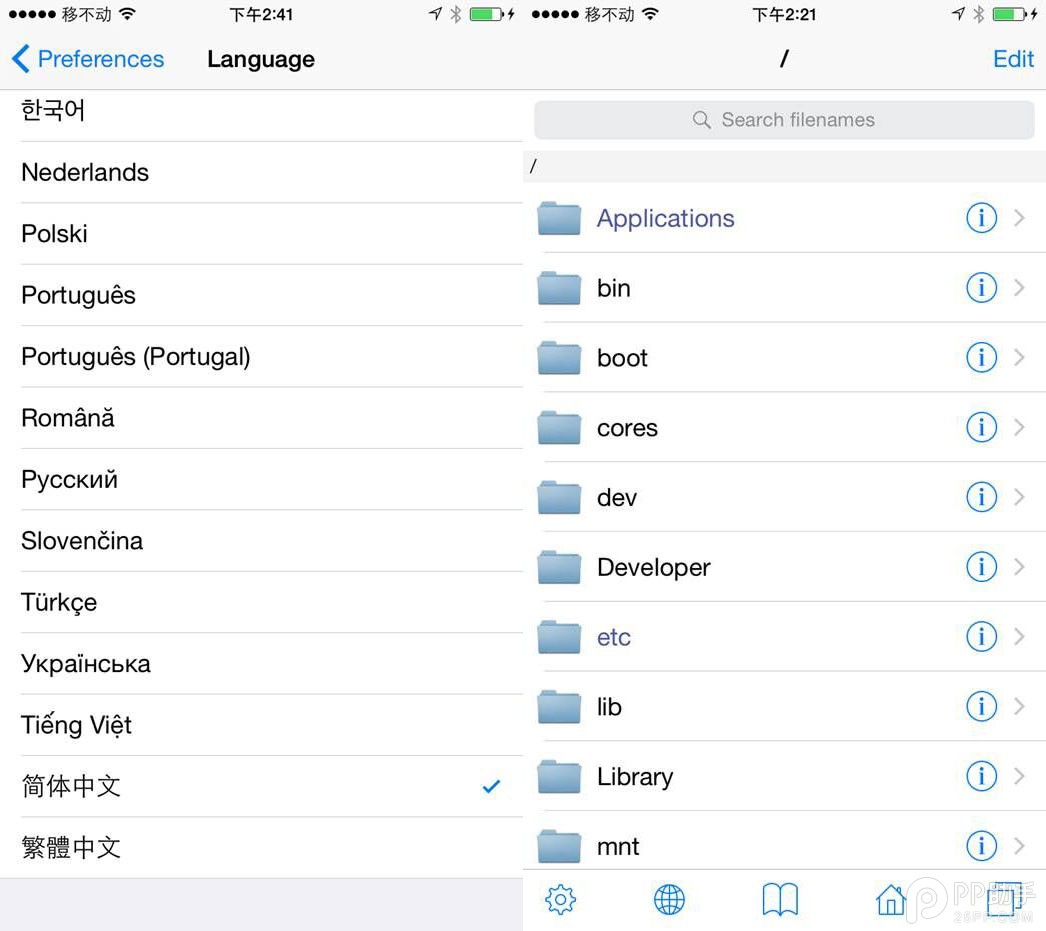
Task: Click the boot folder icon
Action: point(559,357)
